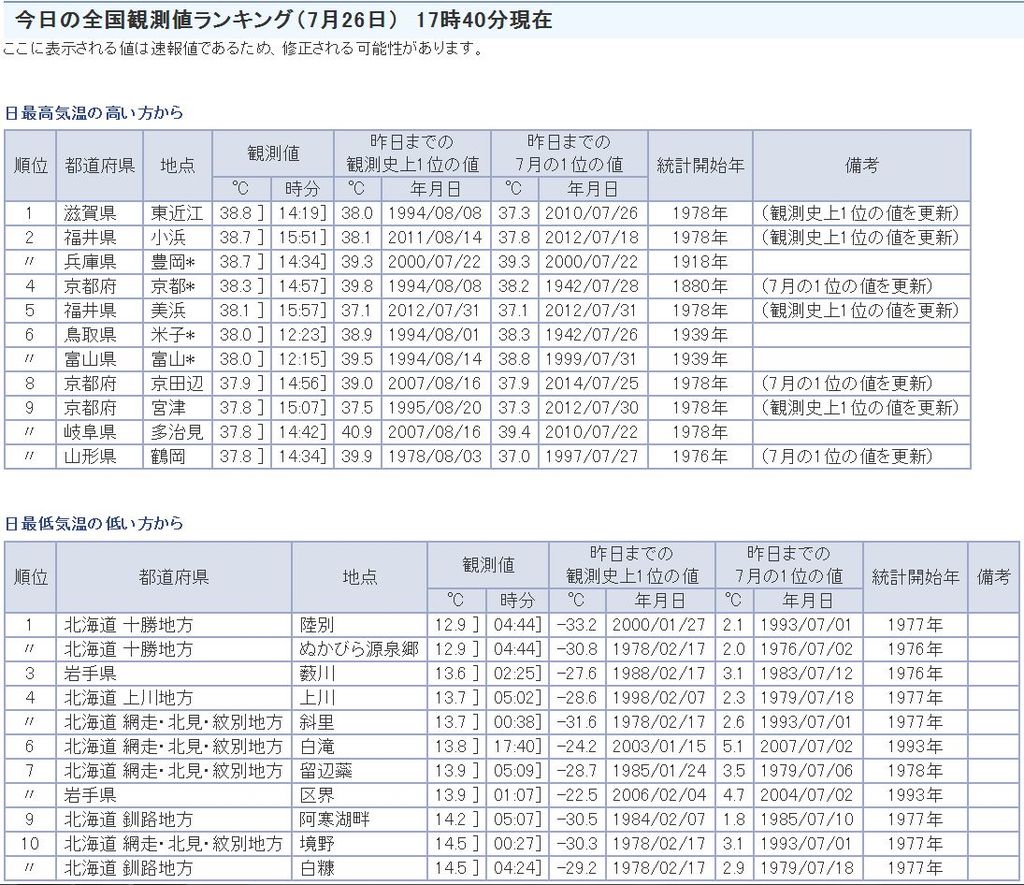
Task: Click the ぬかびら源泉郷 location
Action: [x=358, y=649]
